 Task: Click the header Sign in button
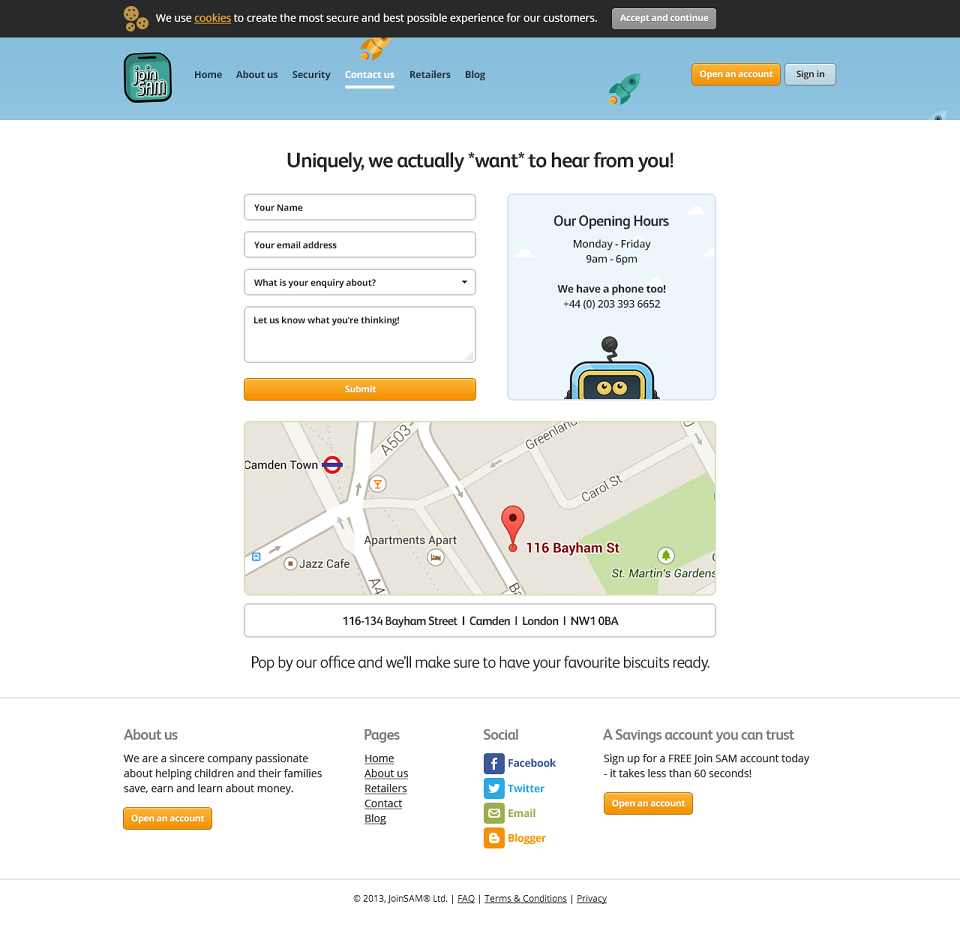(x=810, y=74)
